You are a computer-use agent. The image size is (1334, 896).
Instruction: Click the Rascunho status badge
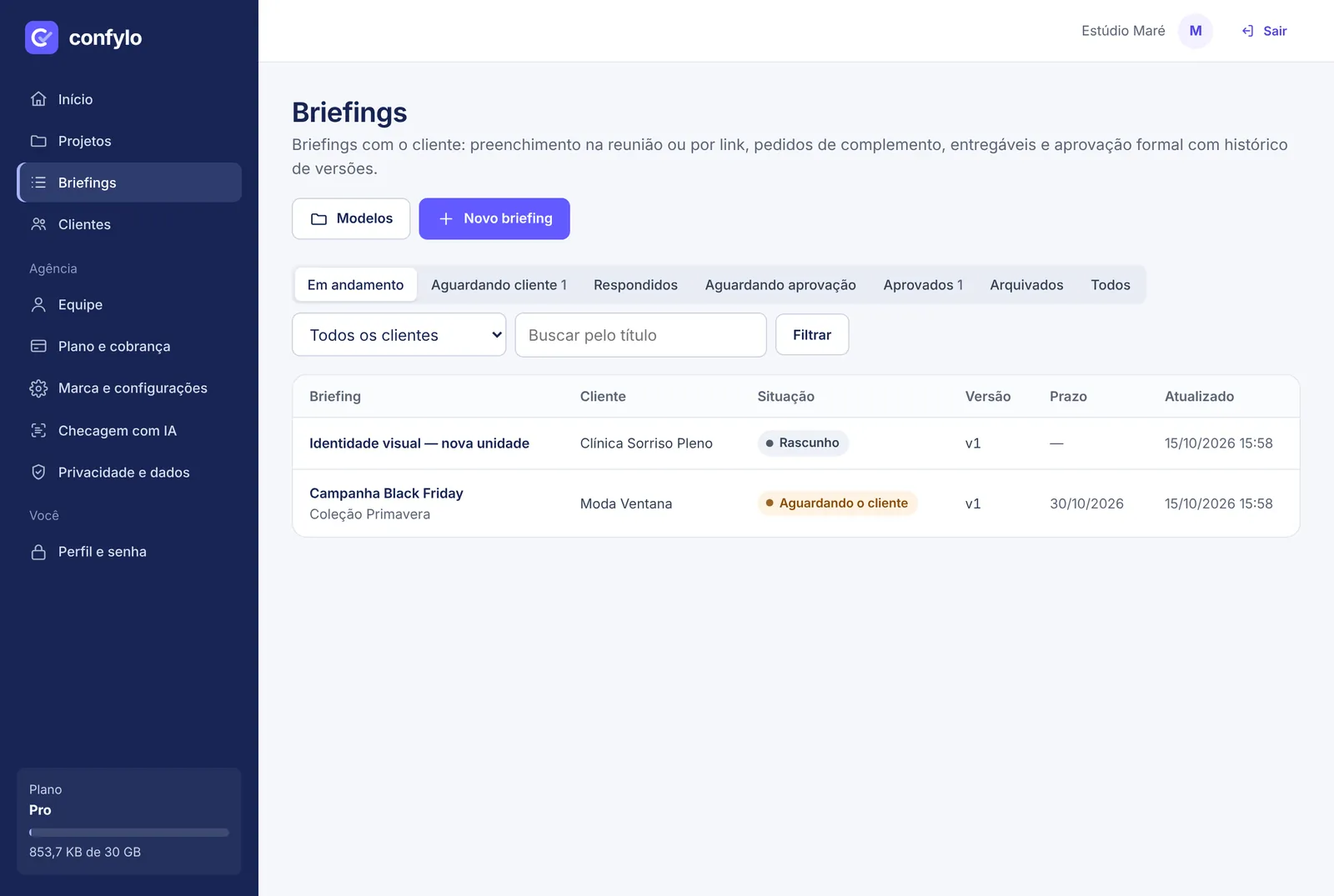pos(803,443)
